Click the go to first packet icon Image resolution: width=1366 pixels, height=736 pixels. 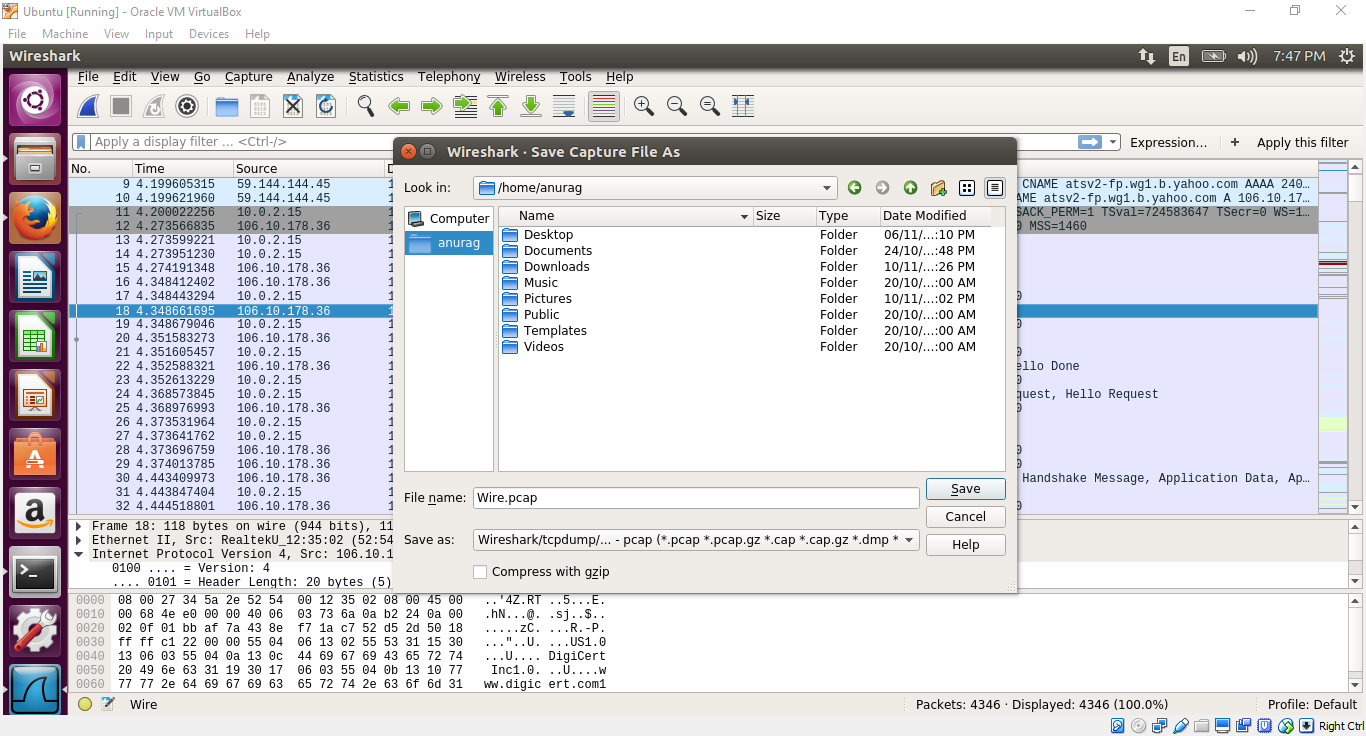(498, 106)
